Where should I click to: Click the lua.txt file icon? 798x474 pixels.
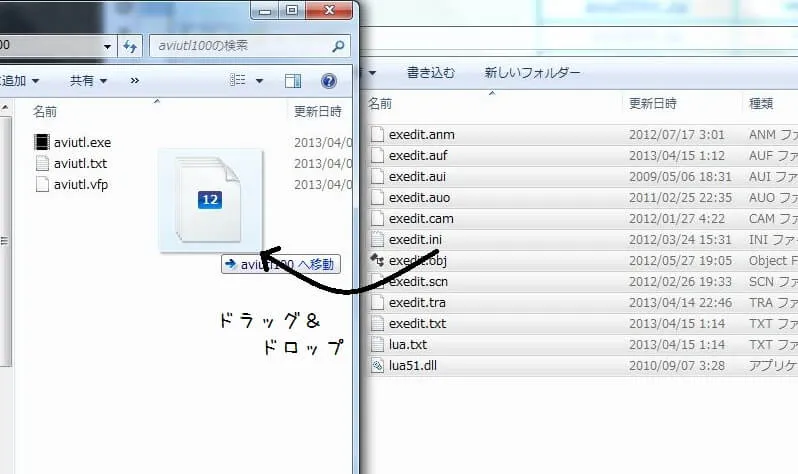tap(377, 344)
